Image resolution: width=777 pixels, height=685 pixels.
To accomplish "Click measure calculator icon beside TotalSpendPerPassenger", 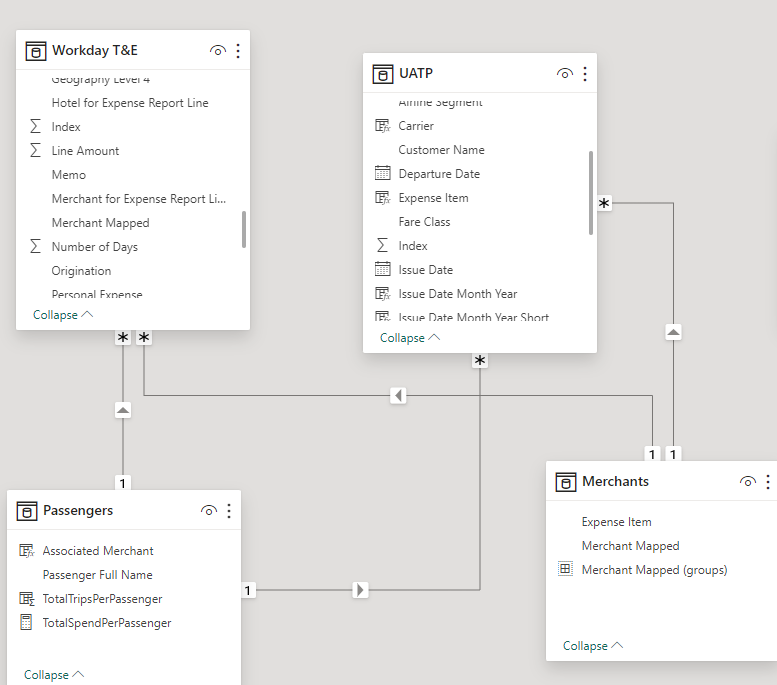I will 26,622.
